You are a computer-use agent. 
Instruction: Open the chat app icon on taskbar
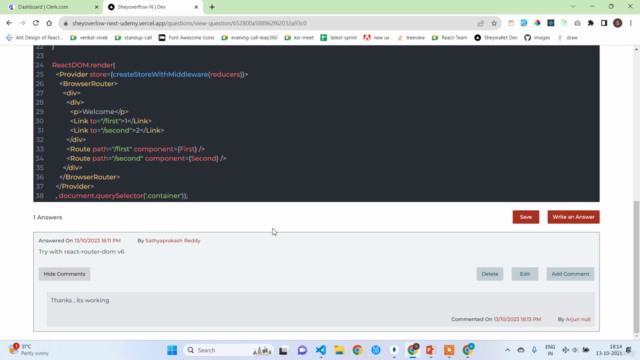coord(302,350)
